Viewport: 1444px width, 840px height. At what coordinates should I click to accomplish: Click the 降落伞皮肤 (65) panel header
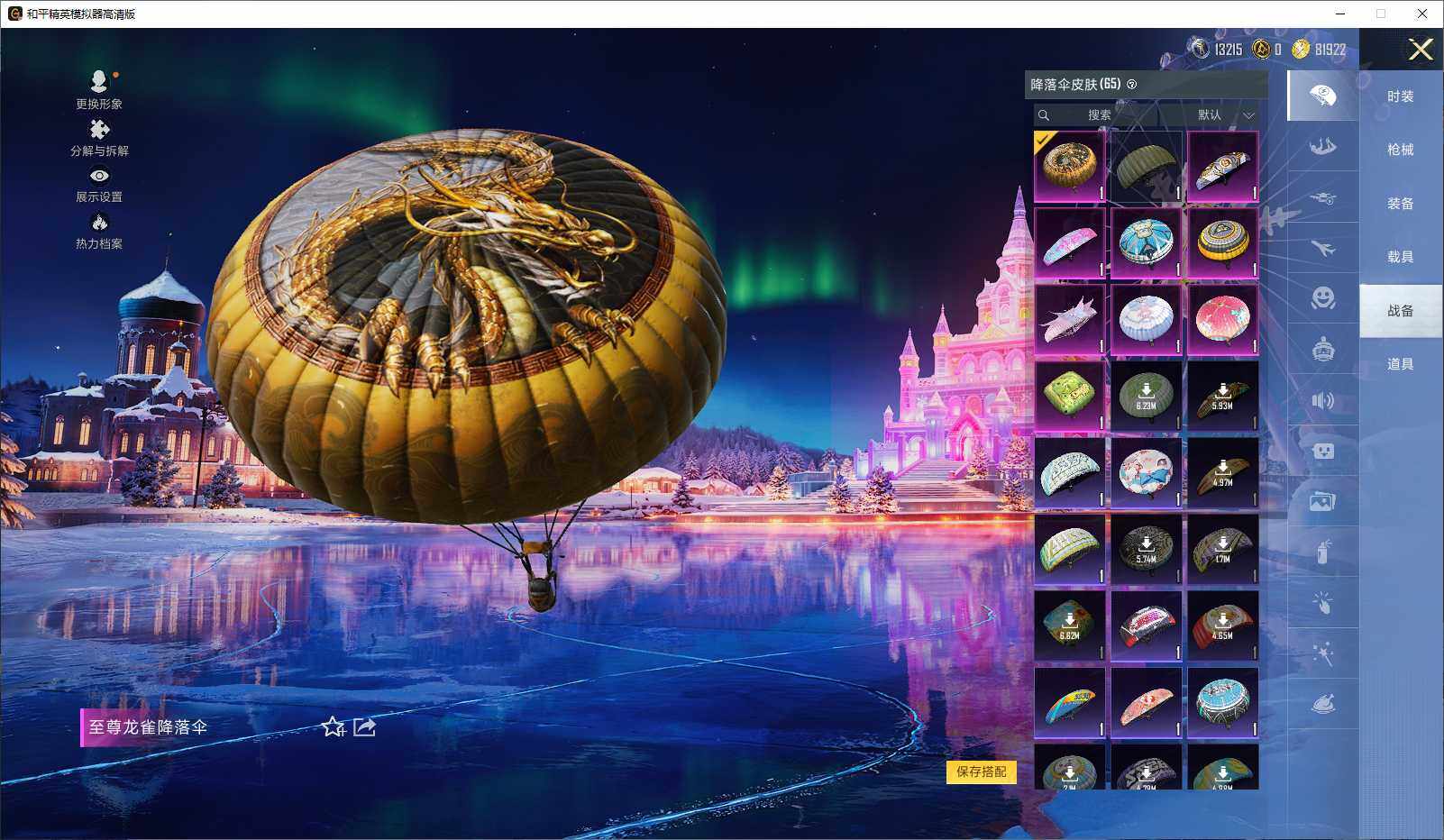[1146, 85]
